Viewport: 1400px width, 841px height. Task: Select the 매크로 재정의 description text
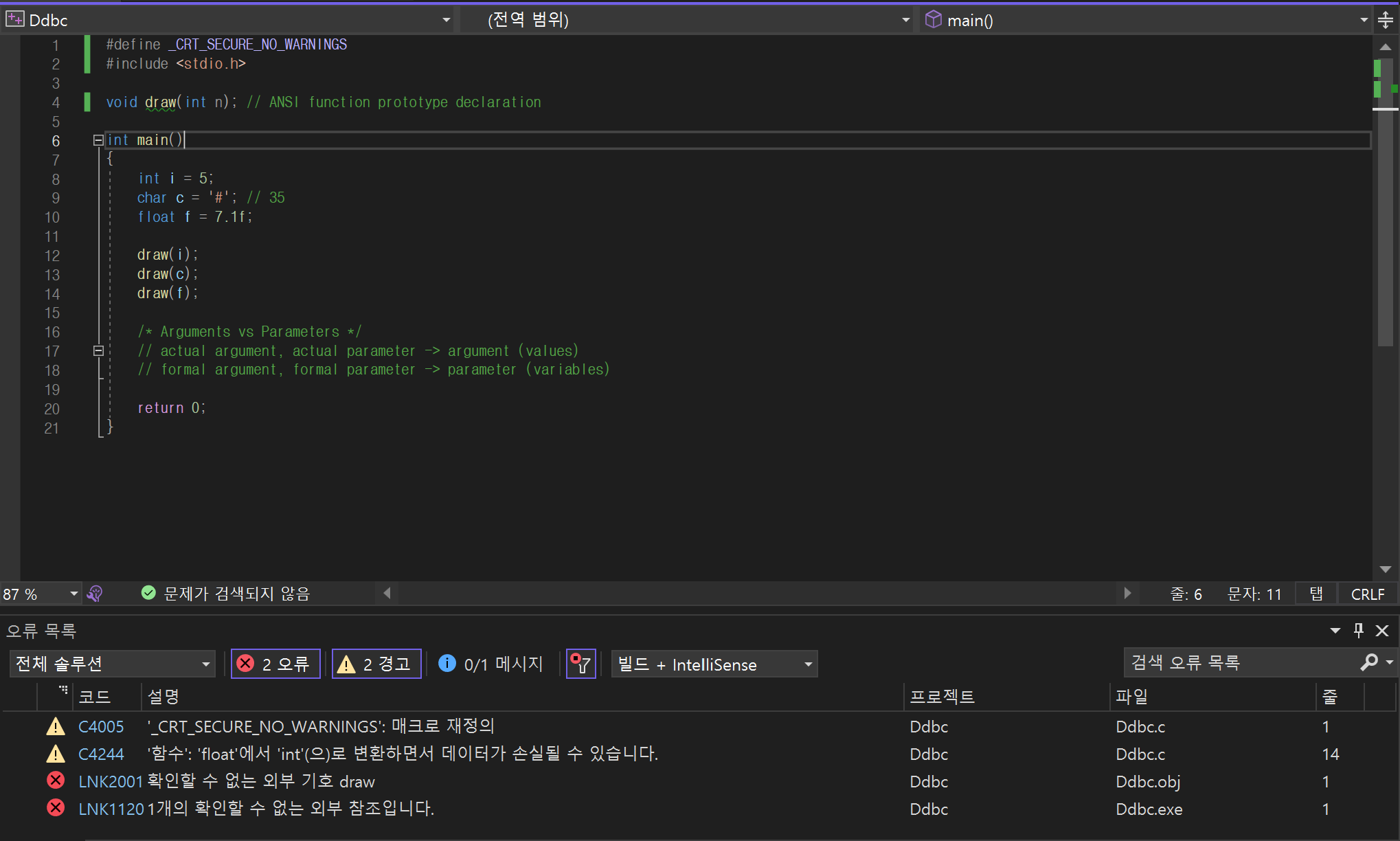tap(442, 726)
